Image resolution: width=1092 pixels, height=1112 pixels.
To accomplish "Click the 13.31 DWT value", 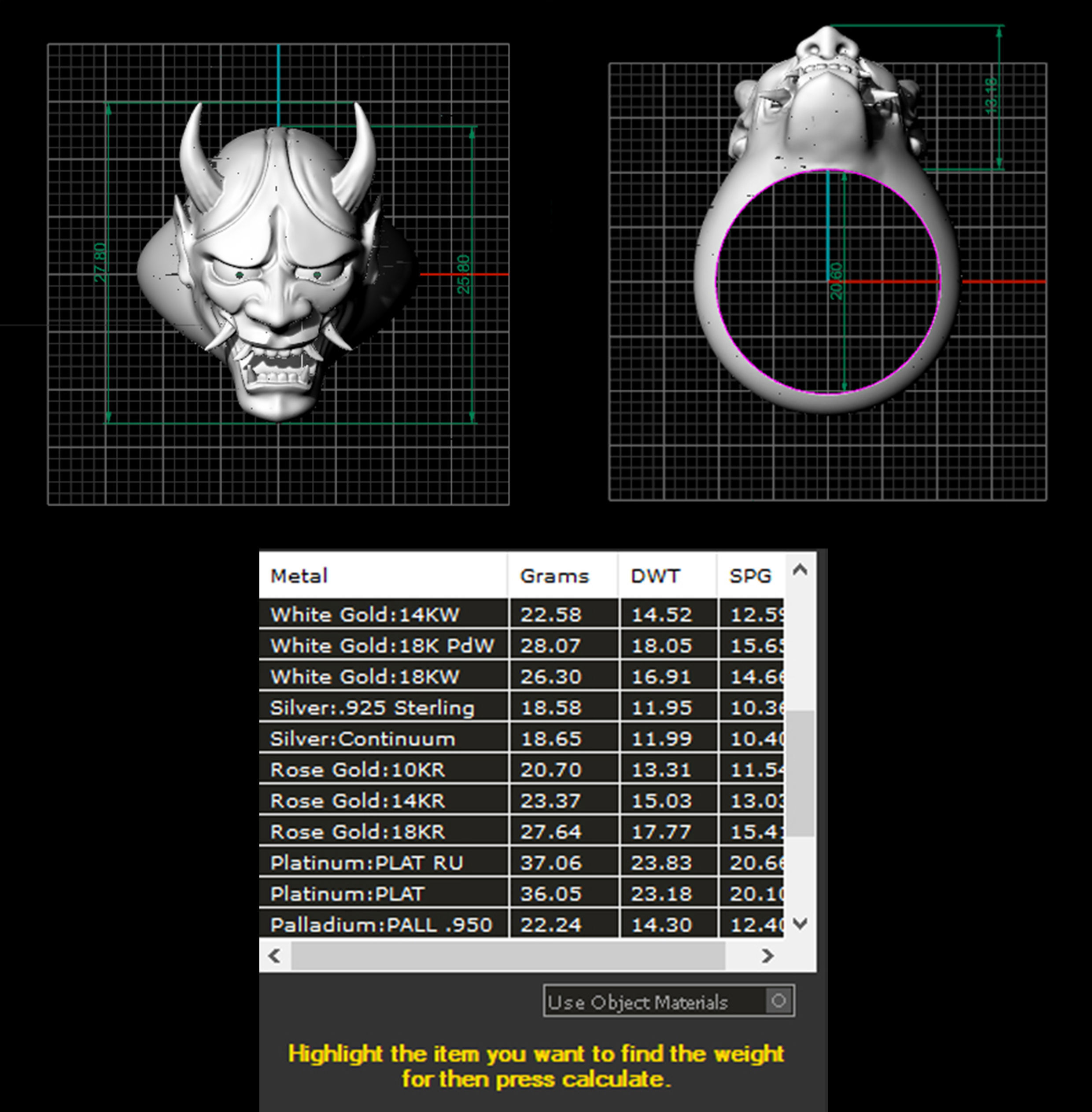I will (661, 770).
